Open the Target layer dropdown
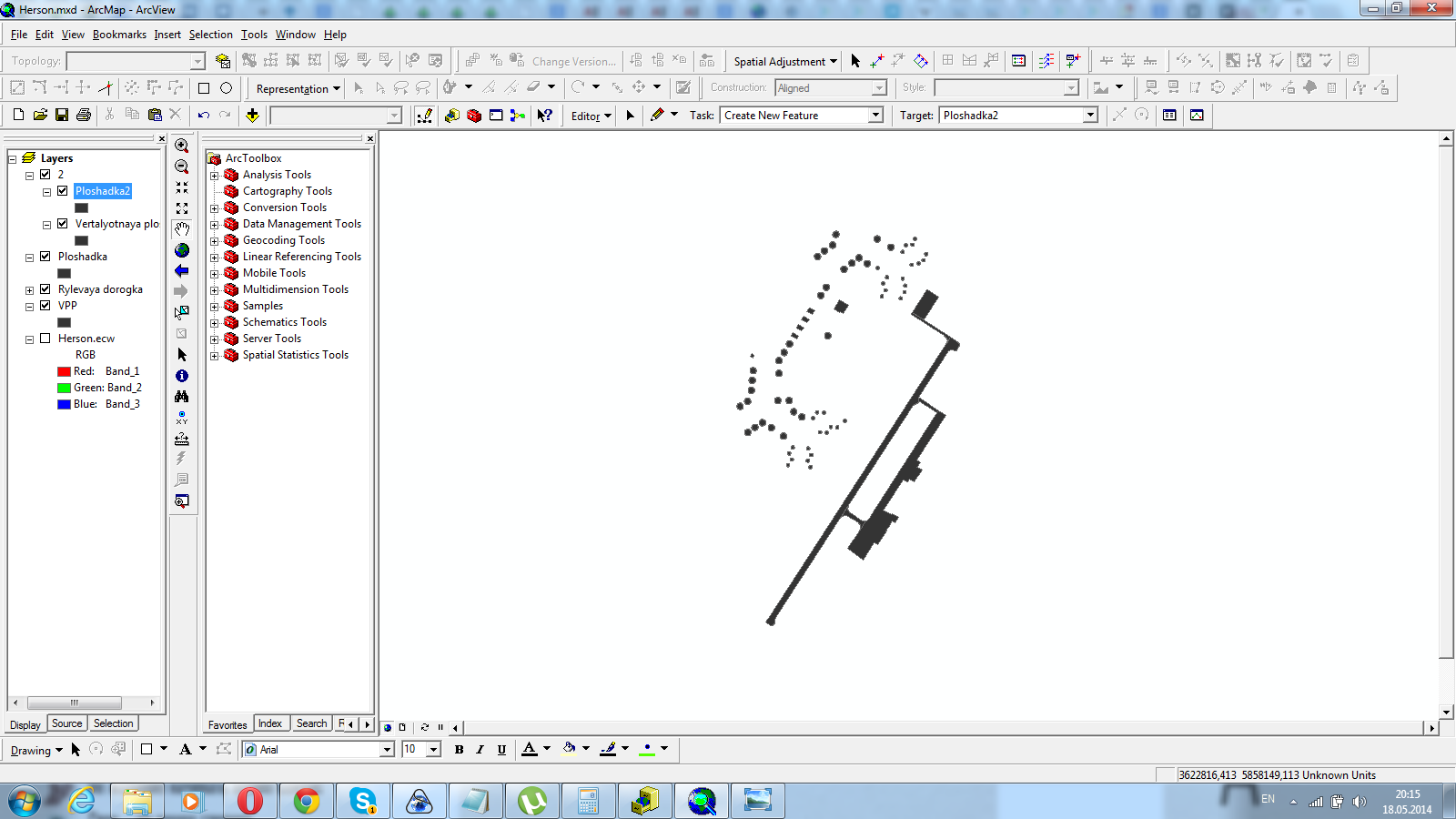Viewport: 1456px width, 819px height. pos(1090,116)
